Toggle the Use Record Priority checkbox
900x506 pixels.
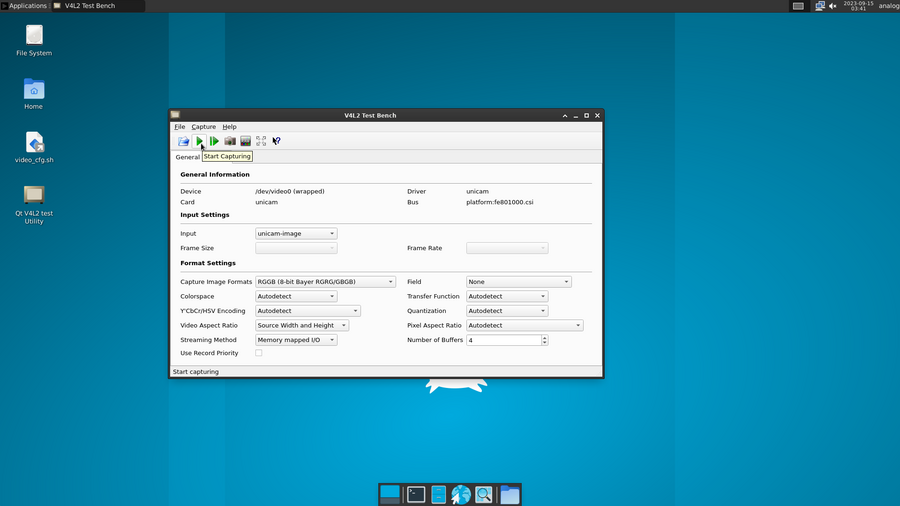[x=259, y=353]
